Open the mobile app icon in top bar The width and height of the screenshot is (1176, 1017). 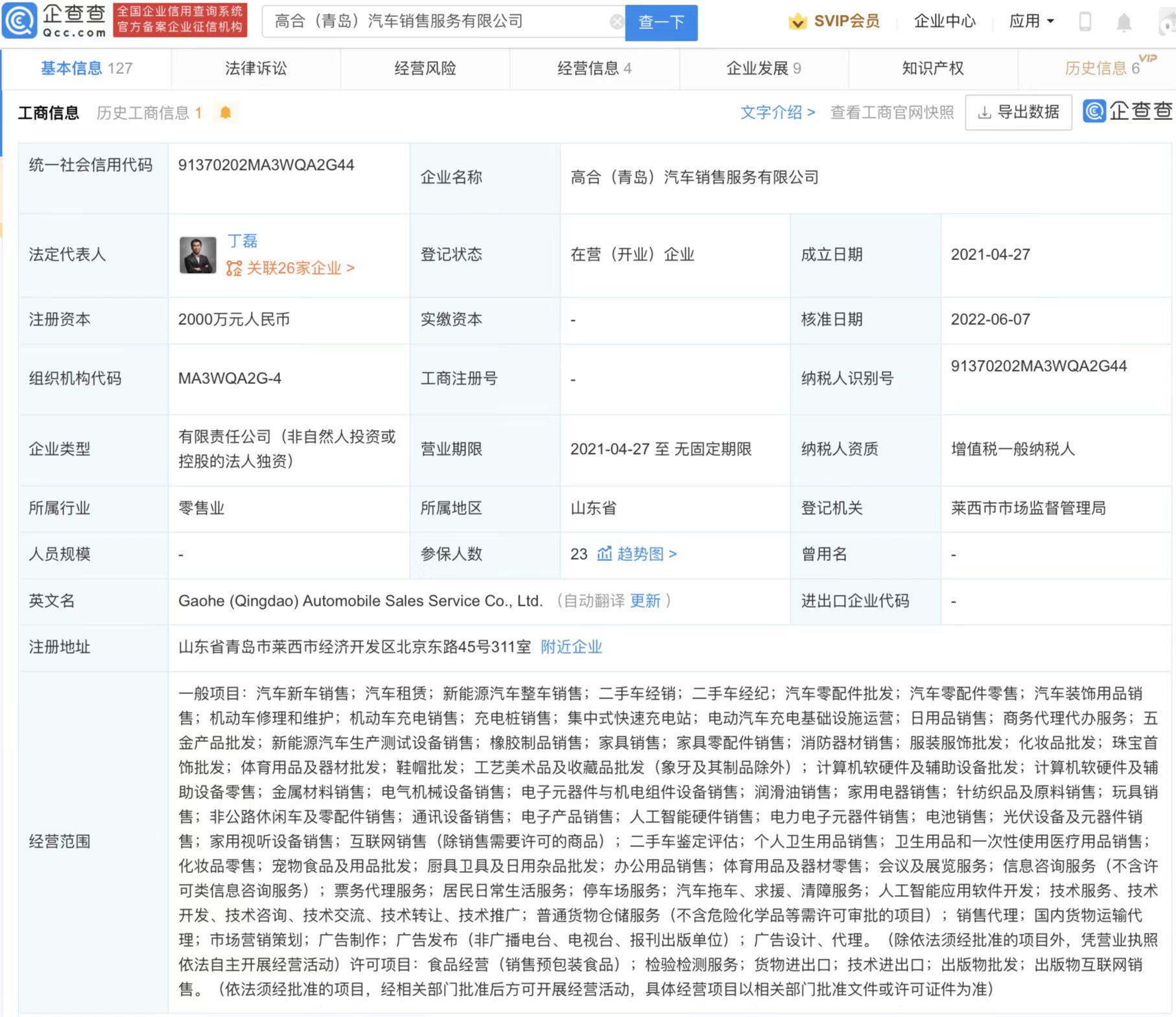[x=1084, y=21]
